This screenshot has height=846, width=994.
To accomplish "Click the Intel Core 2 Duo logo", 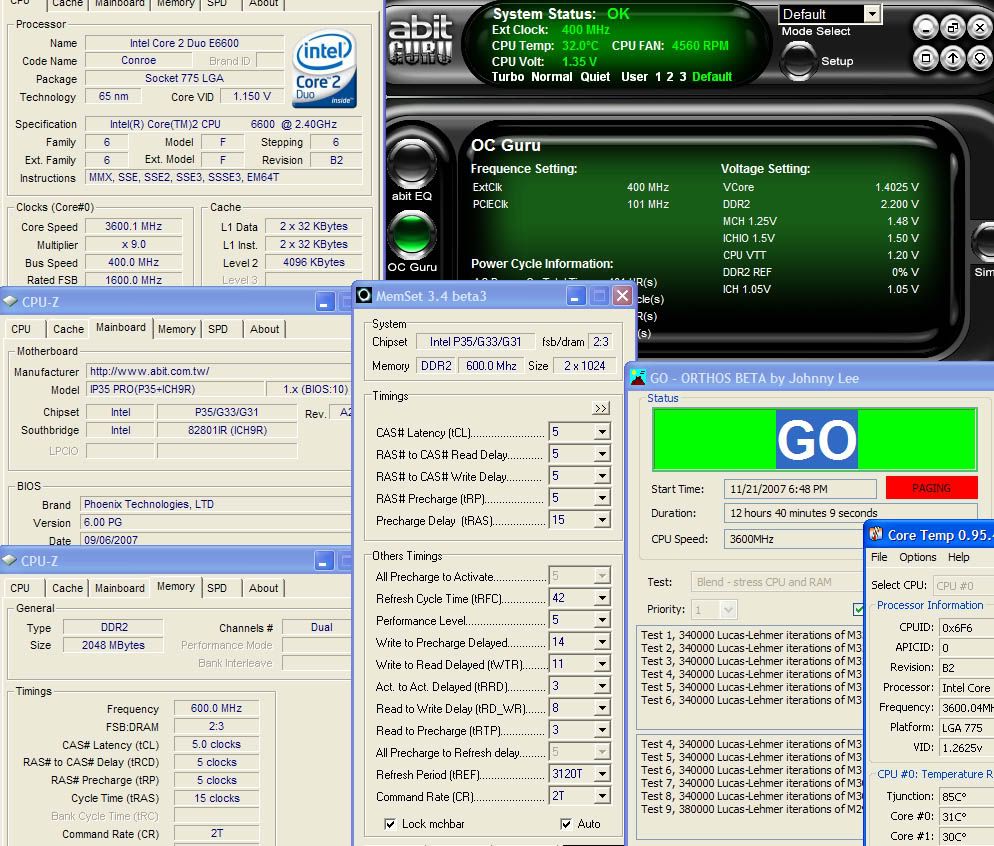I will (325, 70).
